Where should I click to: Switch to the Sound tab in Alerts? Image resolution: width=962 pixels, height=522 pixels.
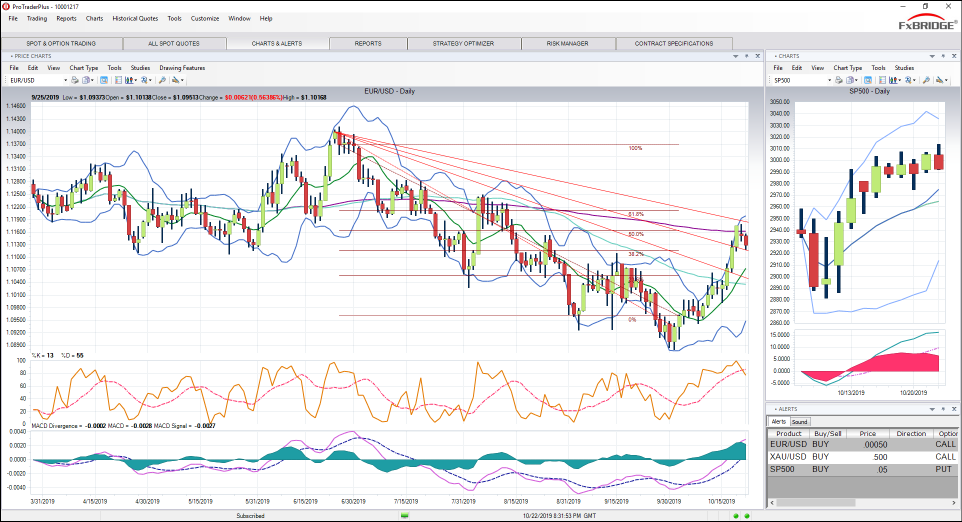tap(800, 422)
